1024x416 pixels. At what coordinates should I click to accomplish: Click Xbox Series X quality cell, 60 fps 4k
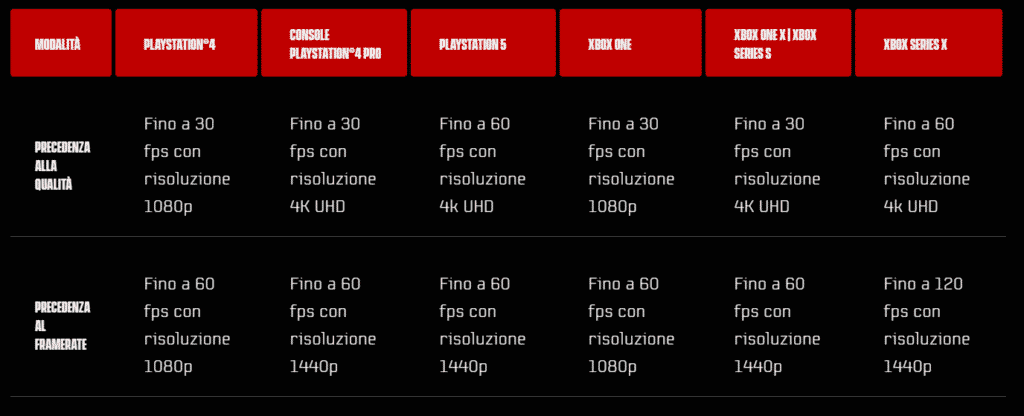[927, 166]
